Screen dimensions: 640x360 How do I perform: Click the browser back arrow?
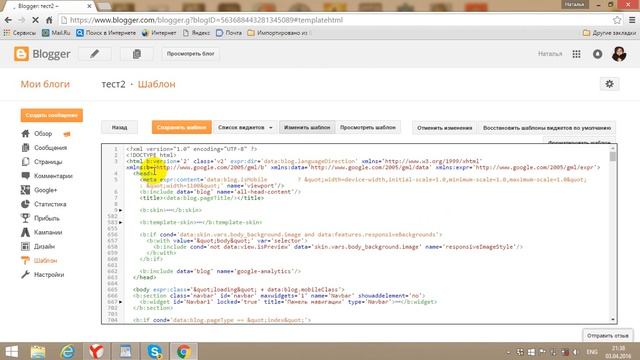point(8,20)
